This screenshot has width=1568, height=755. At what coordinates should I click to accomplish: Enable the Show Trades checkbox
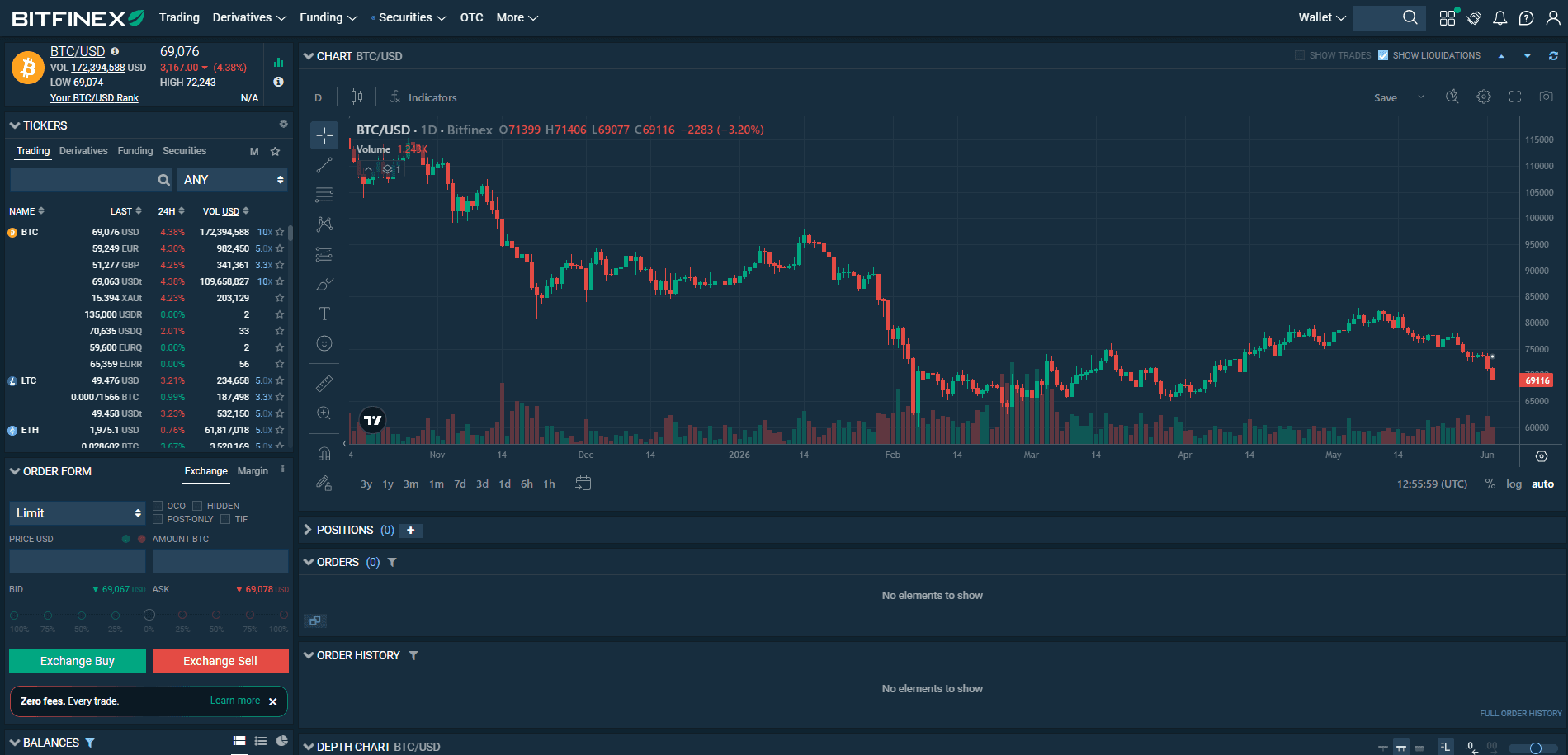pyautogui.click(x=1300, y=55)
